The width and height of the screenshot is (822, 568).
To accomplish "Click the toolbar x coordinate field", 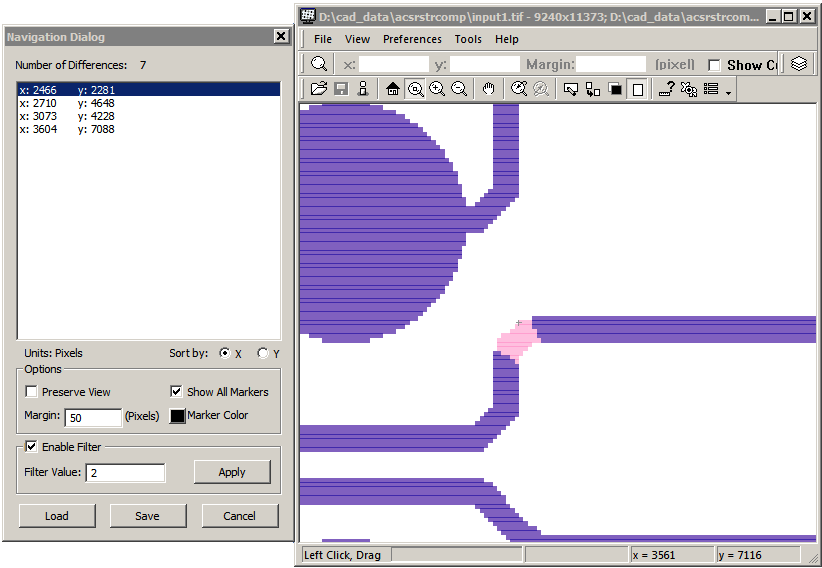I will click(x=394, y=65).
